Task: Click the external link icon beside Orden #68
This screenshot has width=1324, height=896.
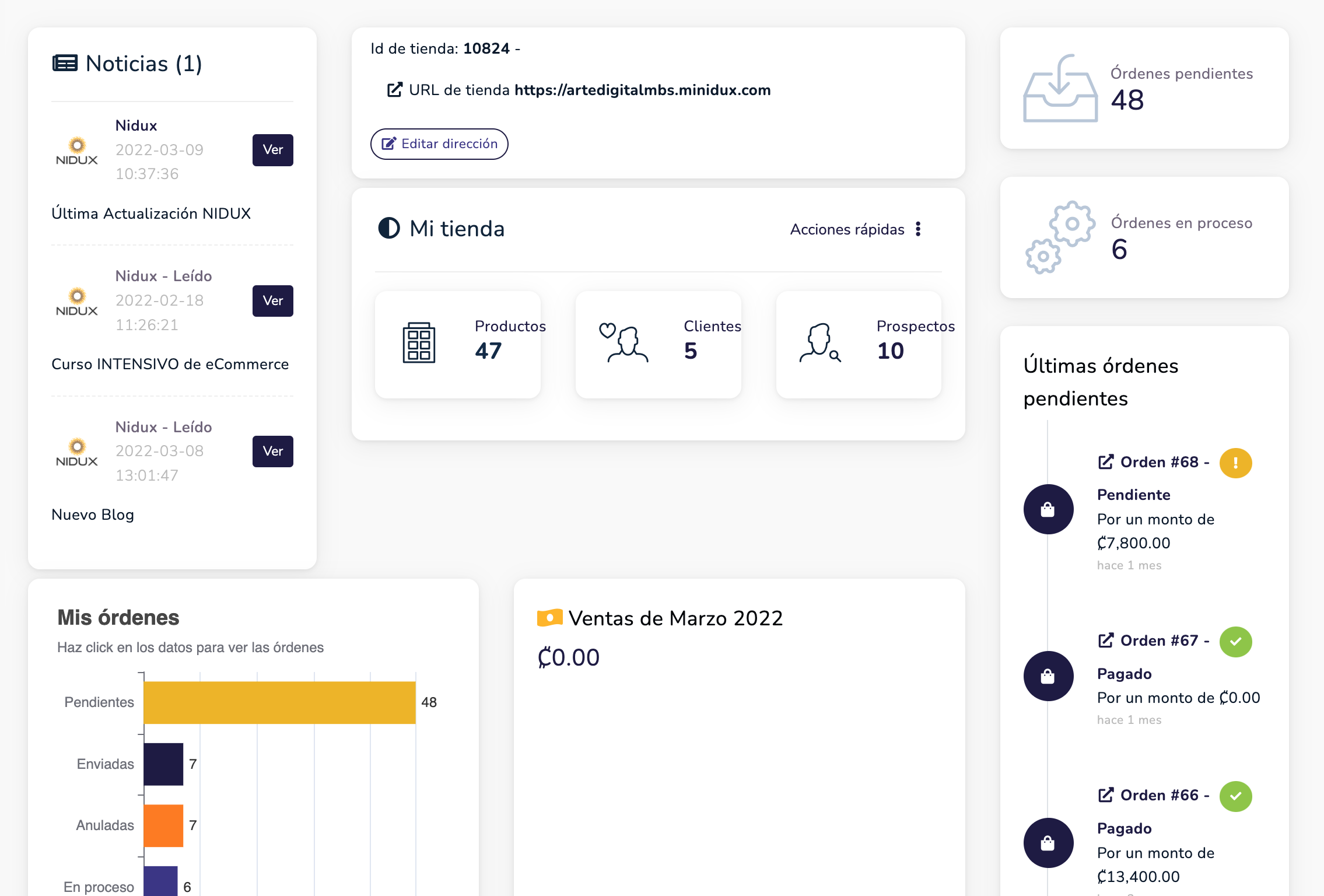Action: click(x=1106, y=462)
